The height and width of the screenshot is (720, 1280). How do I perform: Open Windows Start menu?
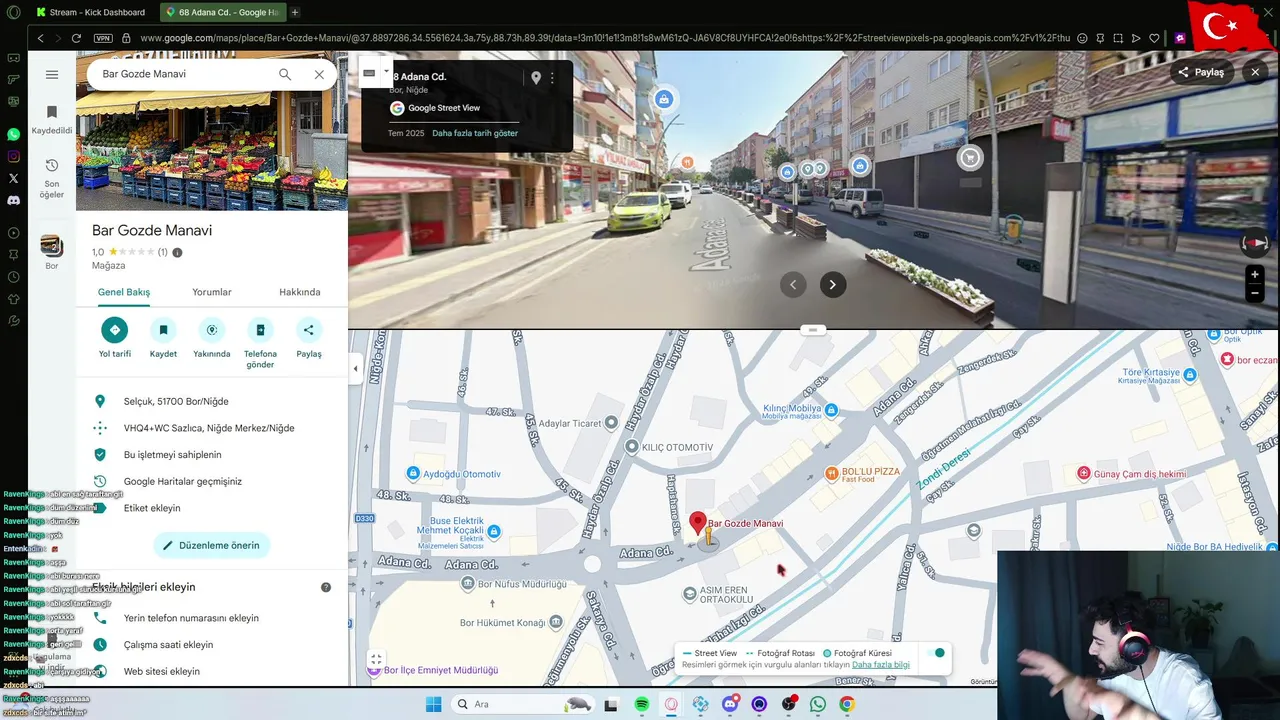(x=433, y=704)
